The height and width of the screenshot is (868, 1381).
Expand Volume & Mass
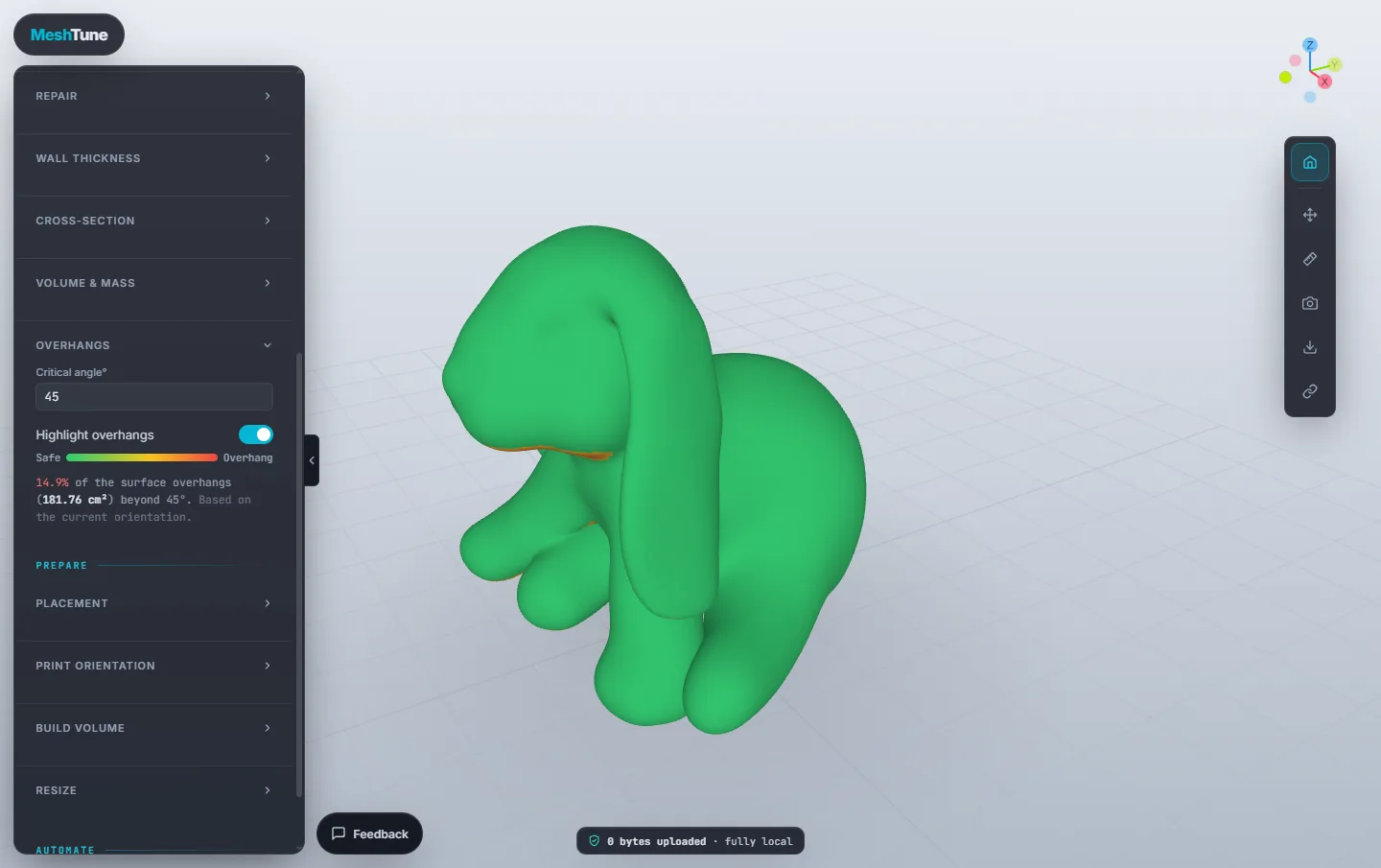point(153,283)
